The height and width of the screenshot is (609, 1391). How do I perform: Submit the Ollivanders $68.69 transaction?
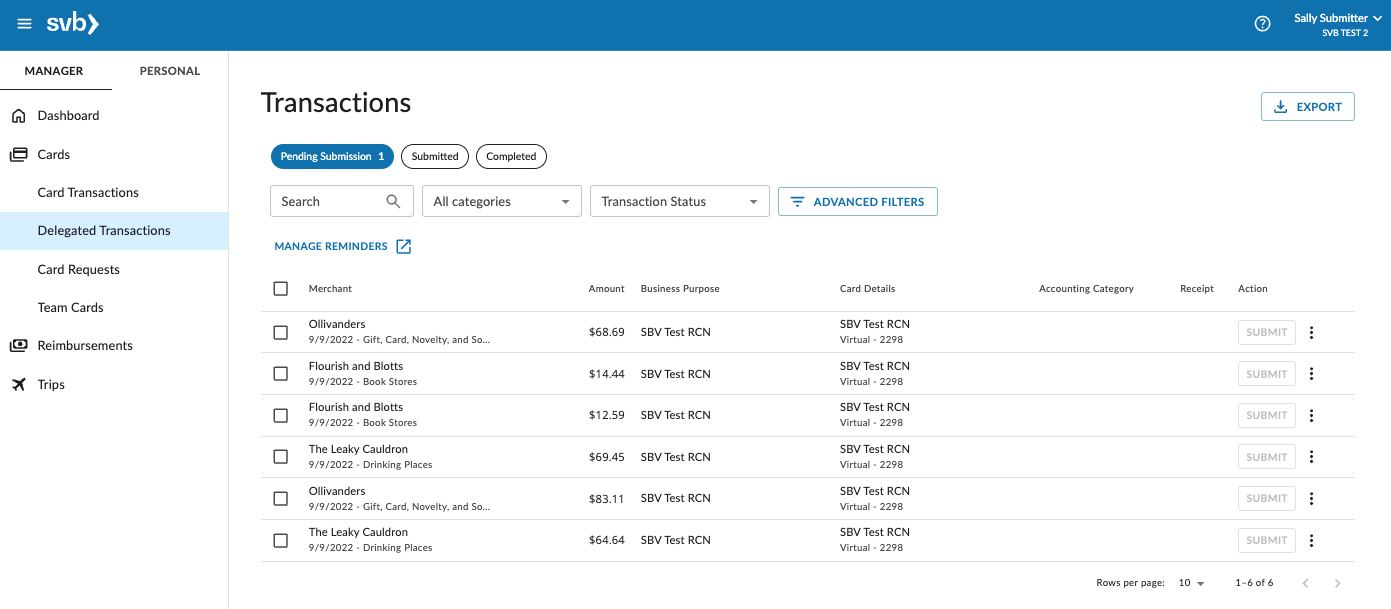tap(1267, 333)
